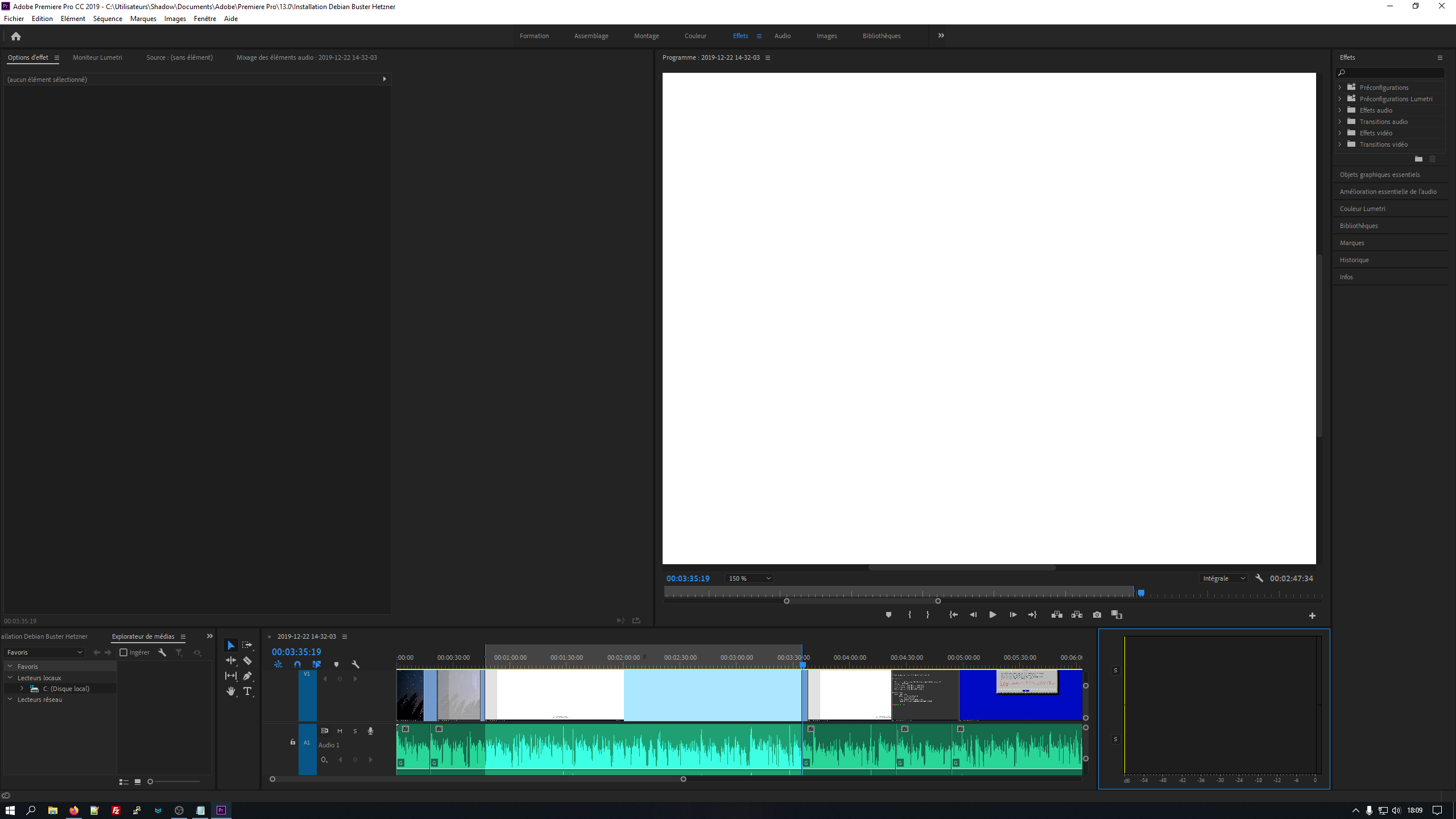Step forward one frame in Program monitor
Viewport: 1456px width, 819px height.
pyautogui.click(x=1013, y=615)
